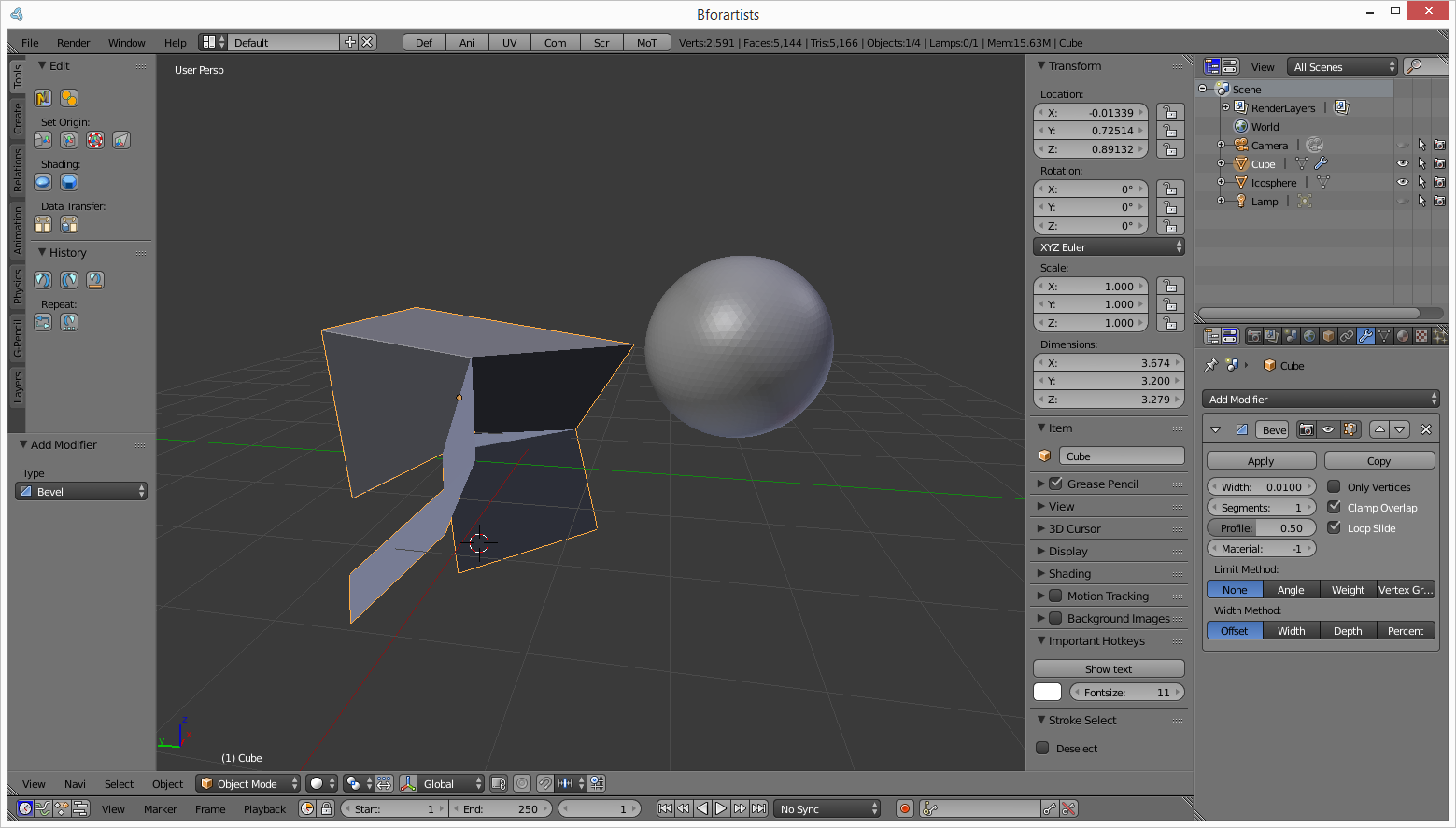Screen dimensions: 1456x828
Task: Open the World properties tab globe icon
Action: [x=1309, y=336]
